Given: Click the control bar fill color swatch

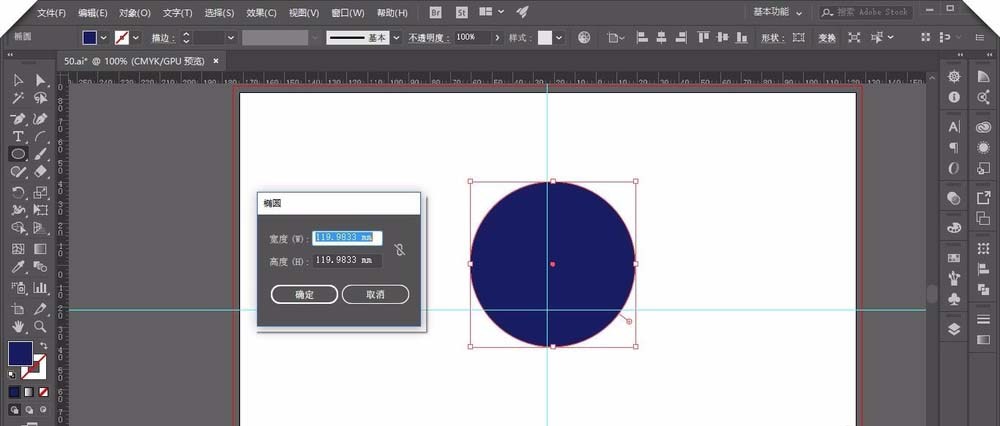Looking at the screenshot, I should click(x=89, y=38).
